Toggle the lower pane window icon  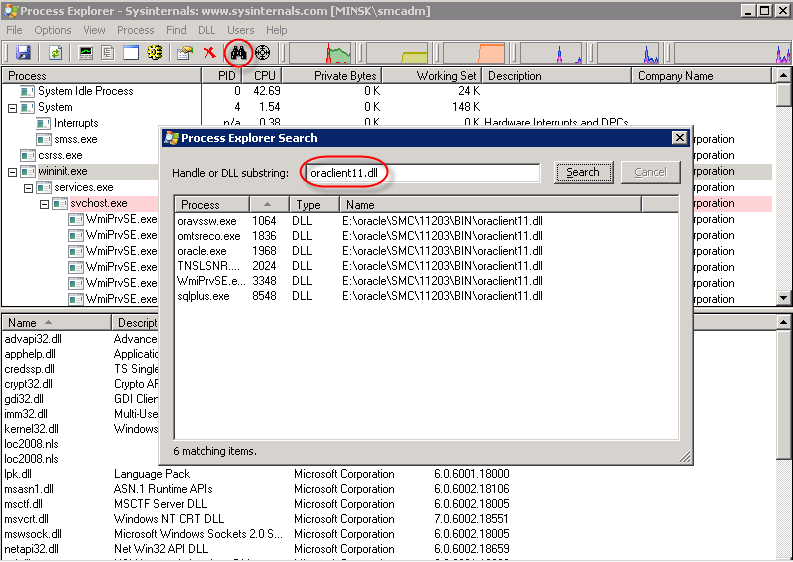tap(131, 52)
